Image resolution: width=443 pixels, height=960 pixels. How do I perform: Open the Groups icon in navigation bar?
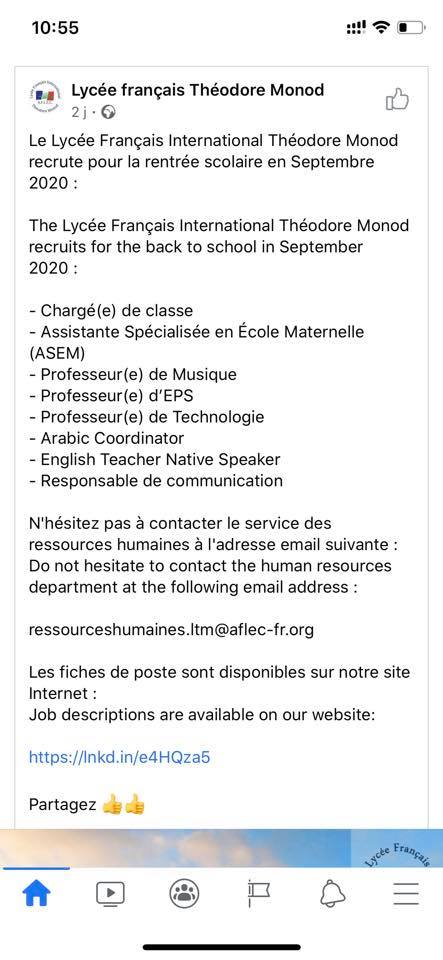(x=184, y=894)
